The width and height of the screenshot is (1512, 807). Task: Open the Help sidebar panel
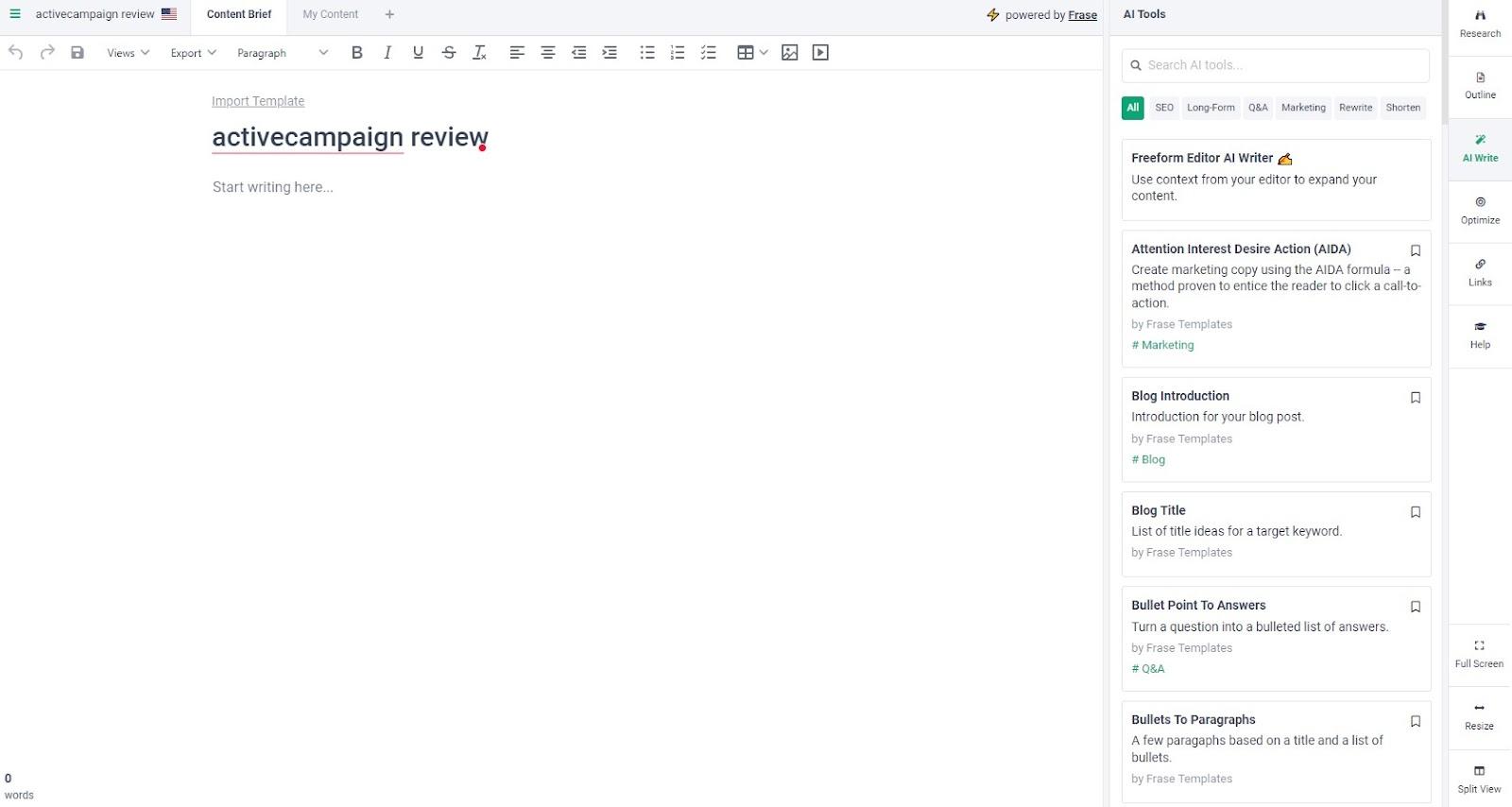[1480, 335]
